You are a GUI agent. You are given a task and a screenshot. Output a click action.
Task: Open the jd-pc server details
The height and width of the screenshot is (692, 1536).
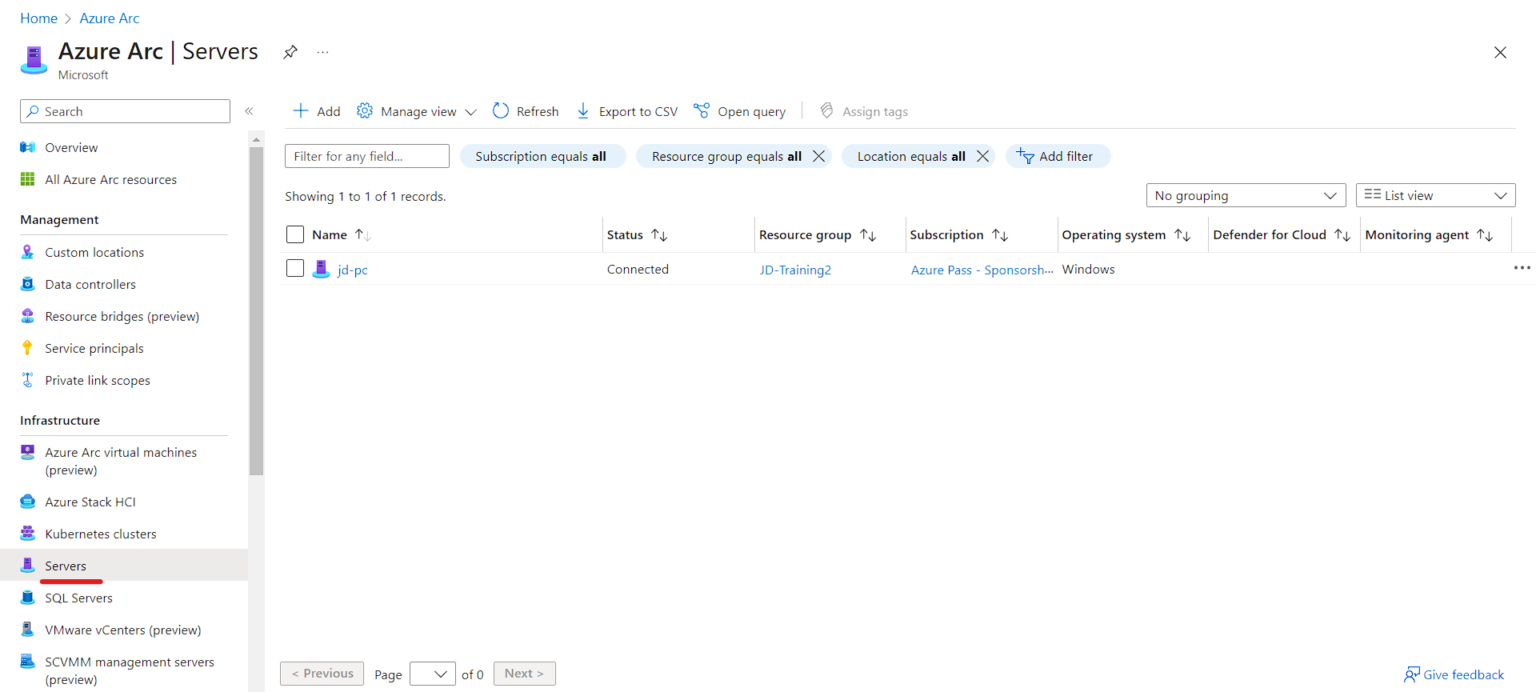[x=352, y=269]
